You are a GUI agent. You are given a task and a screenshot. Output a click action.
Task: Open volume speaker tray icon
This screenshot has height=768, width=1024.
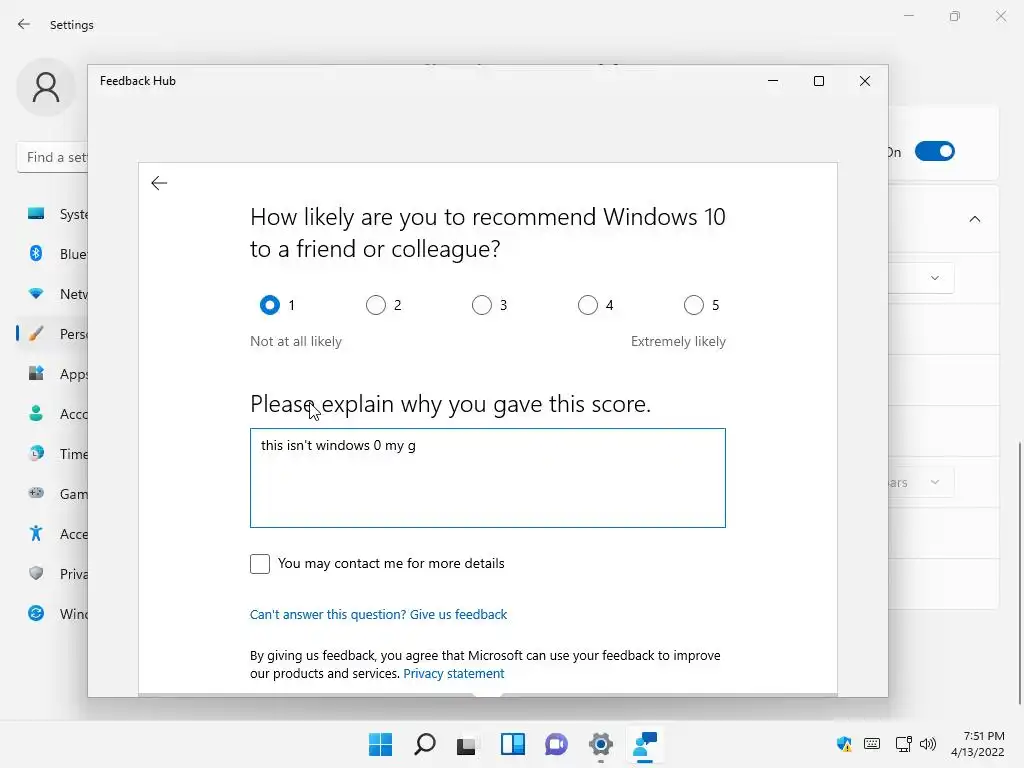927,744
